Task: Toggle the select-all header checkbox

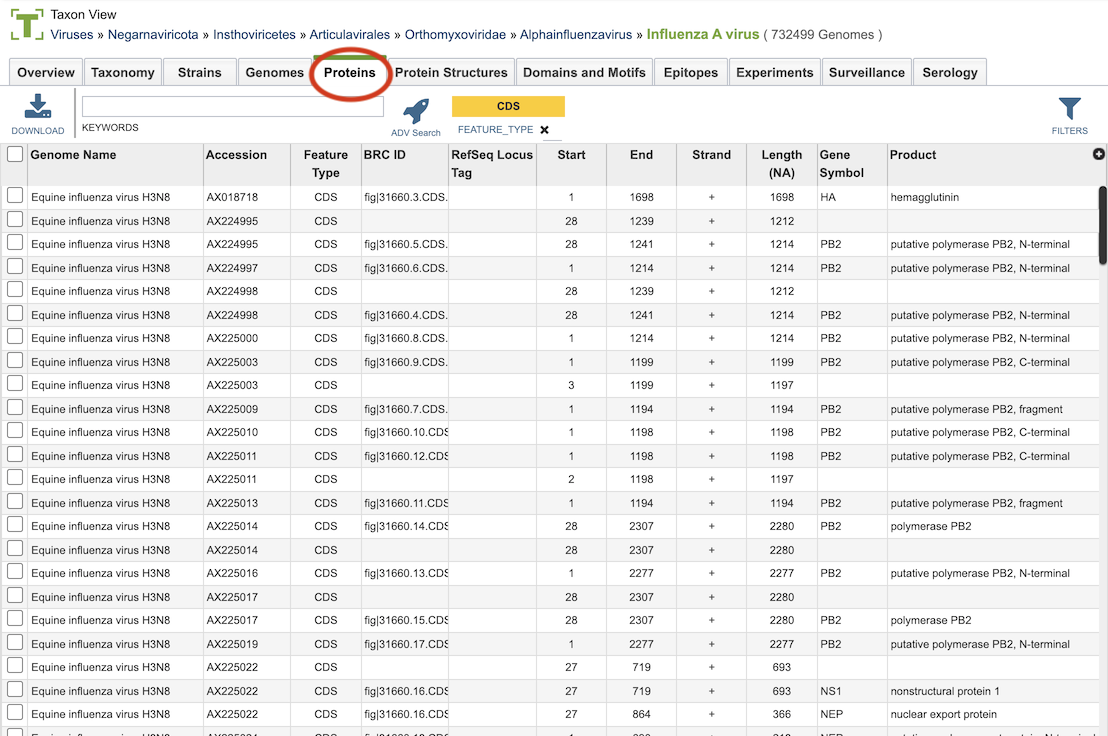Action: coord(15,154)
